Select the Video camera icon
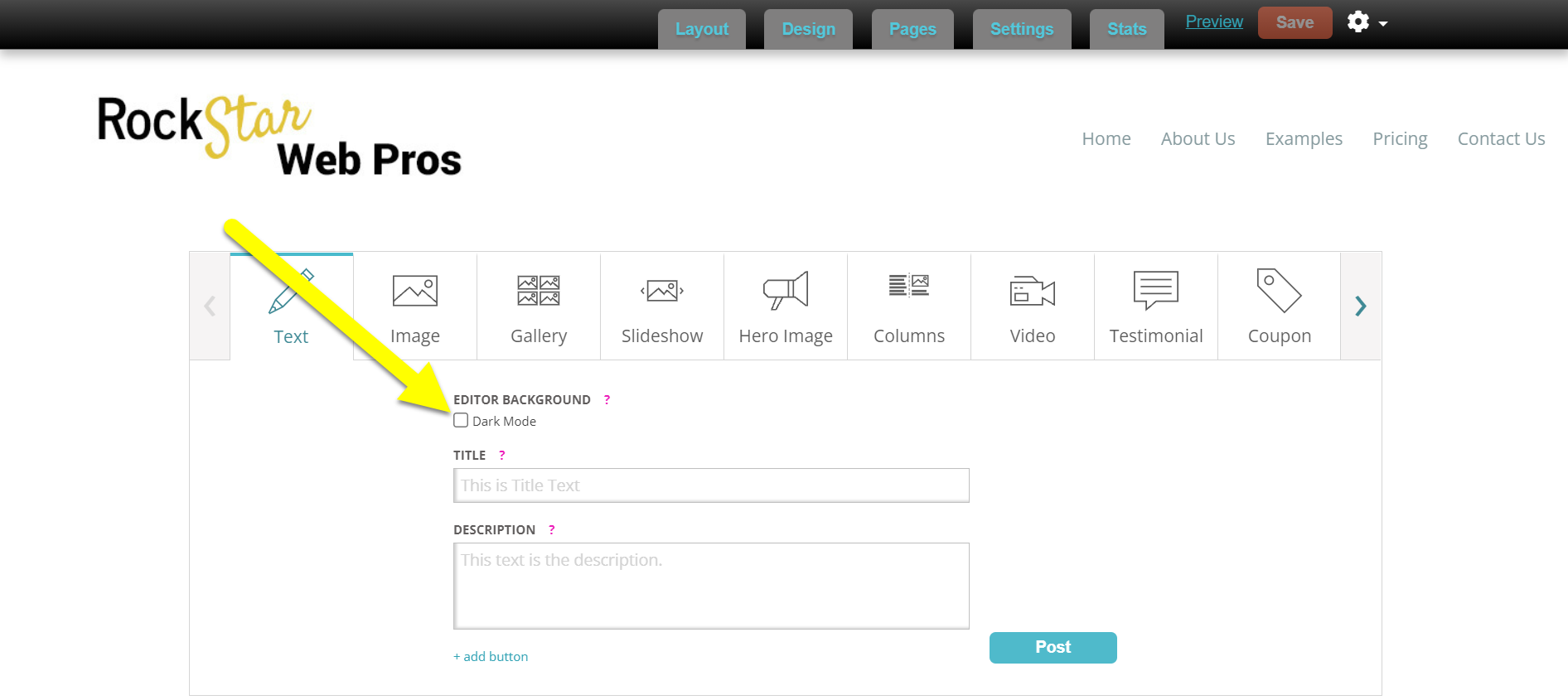Viewport: 1568px width, 700px height. 1033,291
